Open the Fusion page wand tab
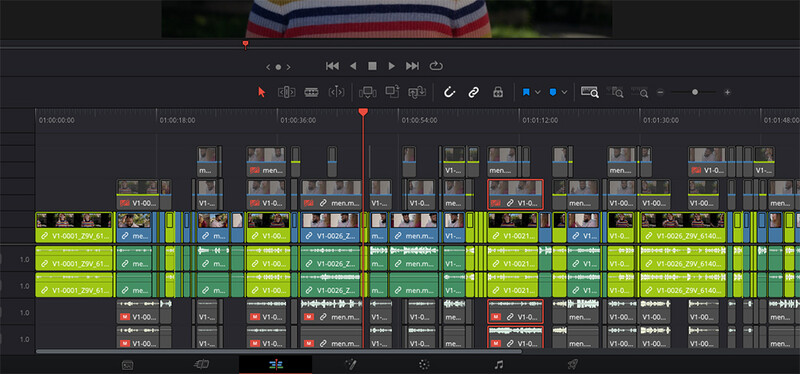Image resolution: width=800 pixels, height=374 pixels. coord(351,364)
